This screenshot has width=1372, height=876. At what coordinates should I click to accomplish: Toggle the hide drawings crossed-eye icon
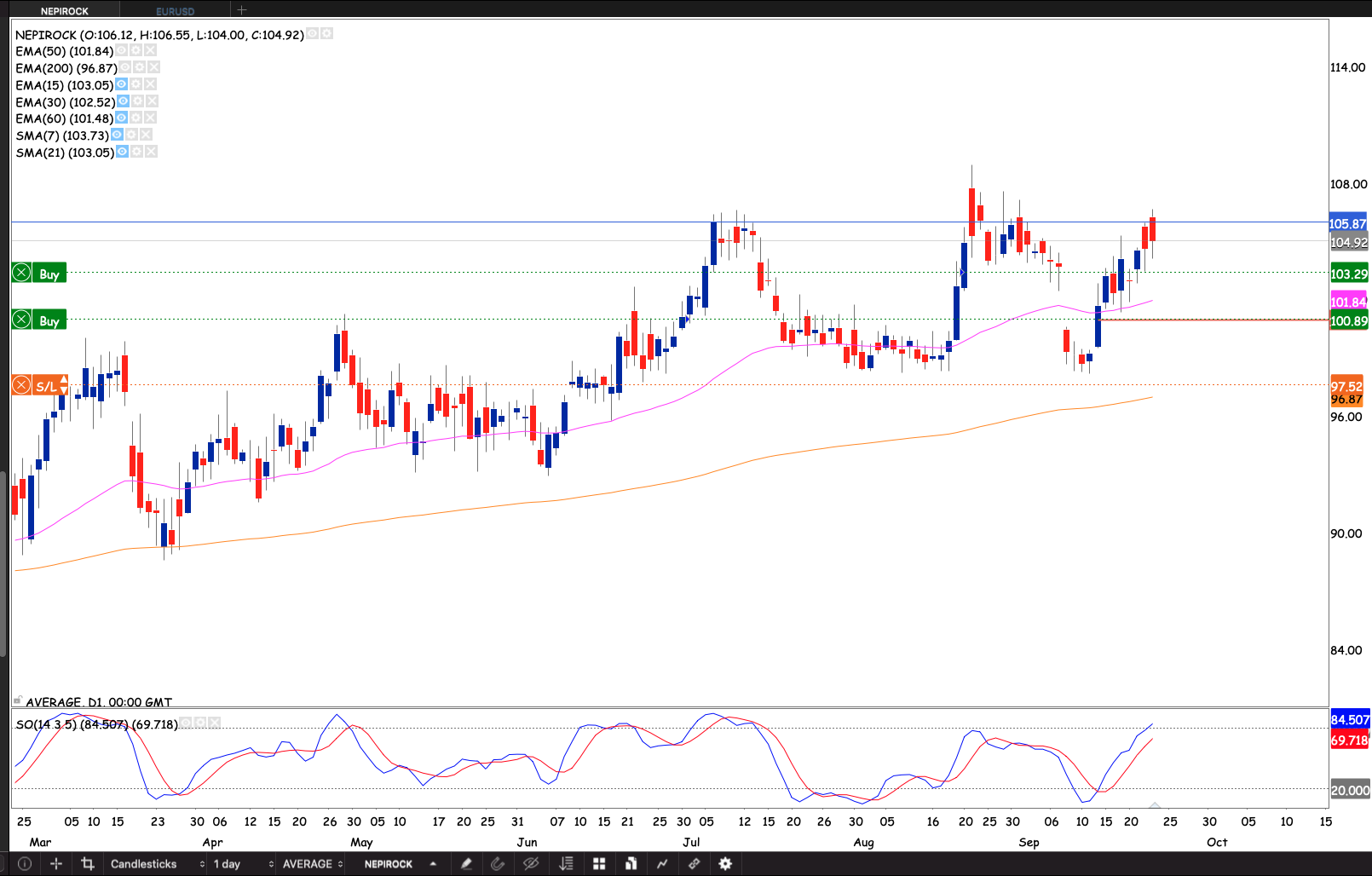pos(531,864)
